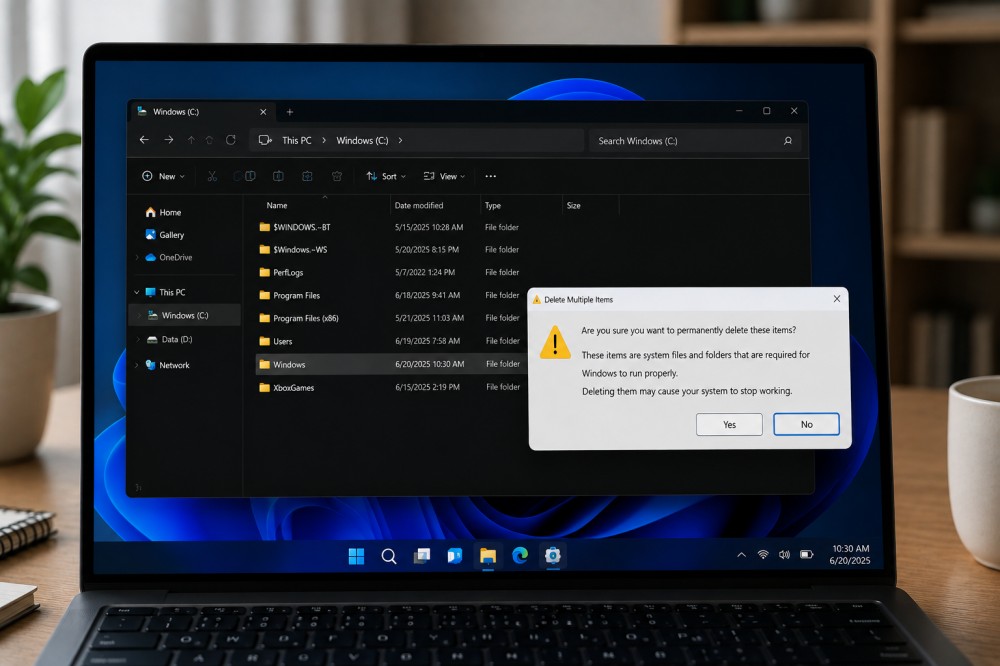Select the Windows folder row

[x=390, y=364]
